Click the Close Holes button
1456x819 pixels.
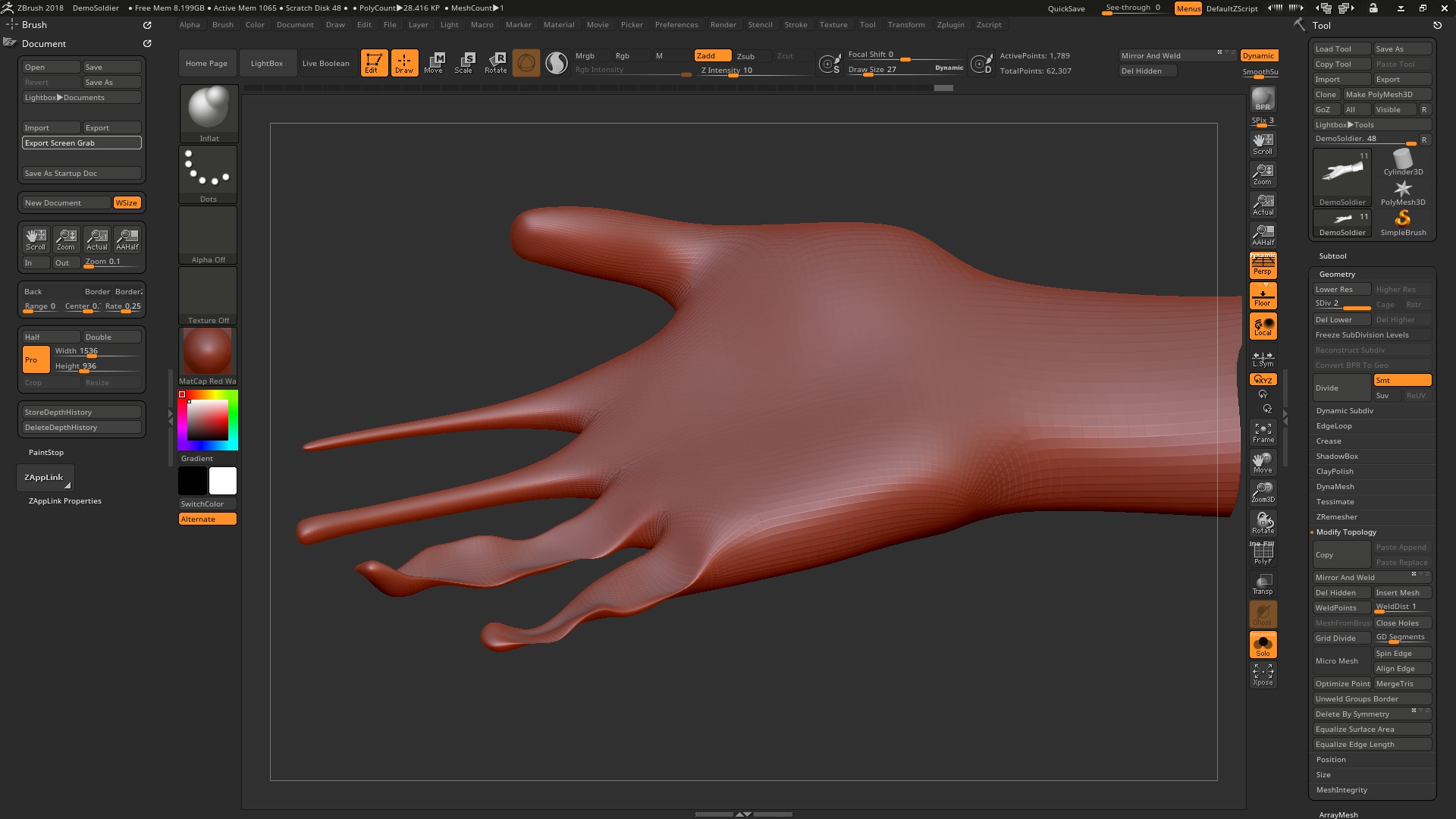coord(1401,623)
